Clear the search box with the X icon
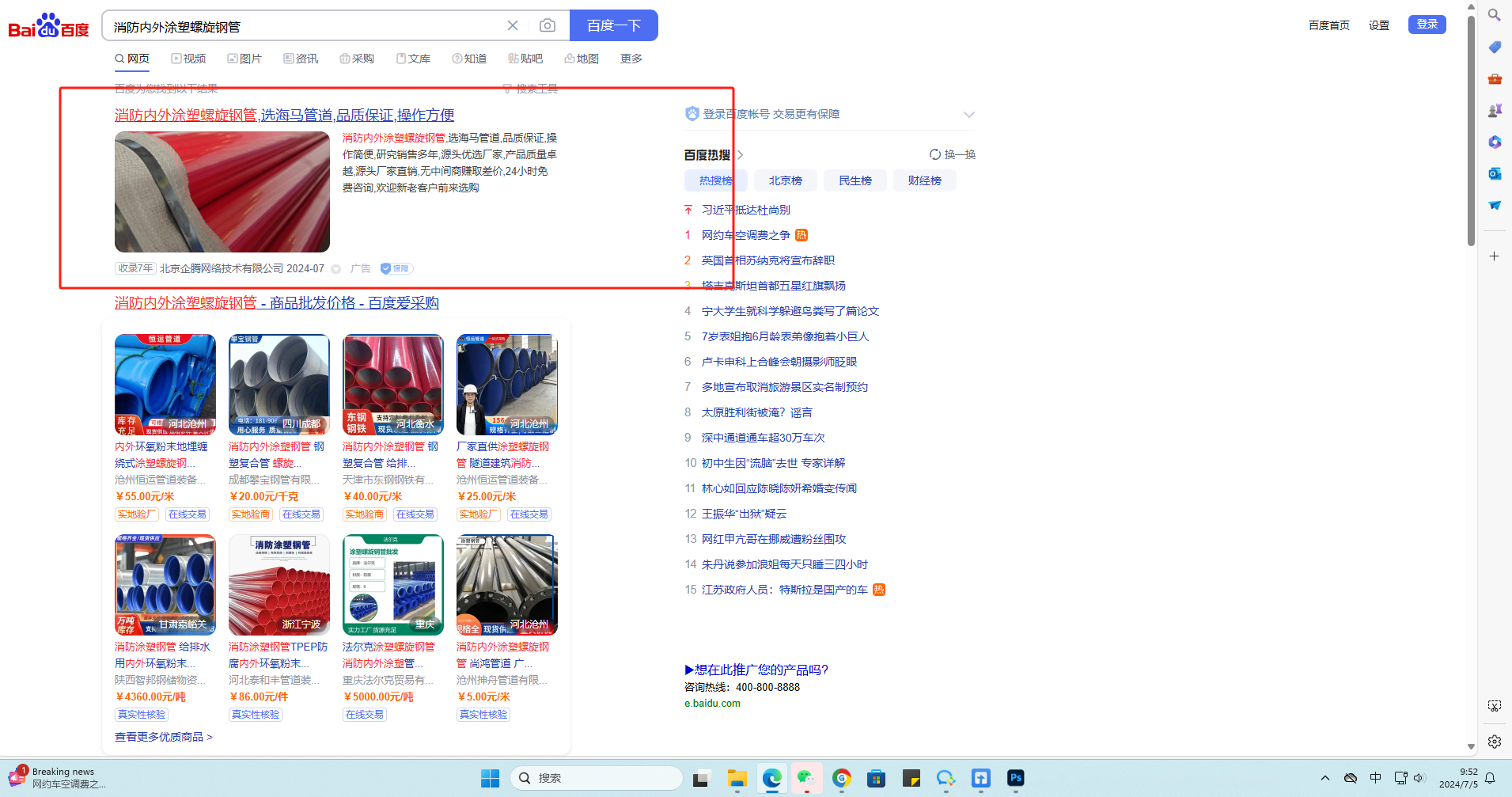Image resolution: width=1512 pixels, height=797 pixels. point(513,25)
